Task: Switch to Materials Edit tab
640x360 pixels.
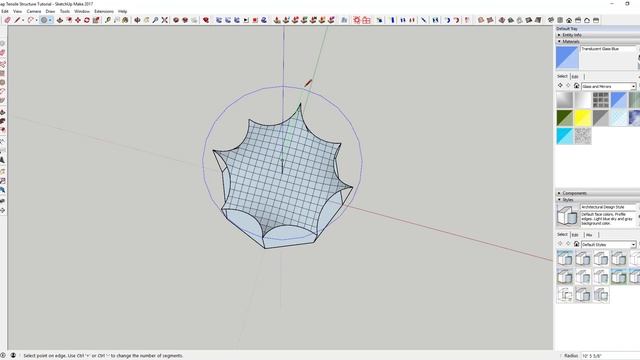Action: 575,76
